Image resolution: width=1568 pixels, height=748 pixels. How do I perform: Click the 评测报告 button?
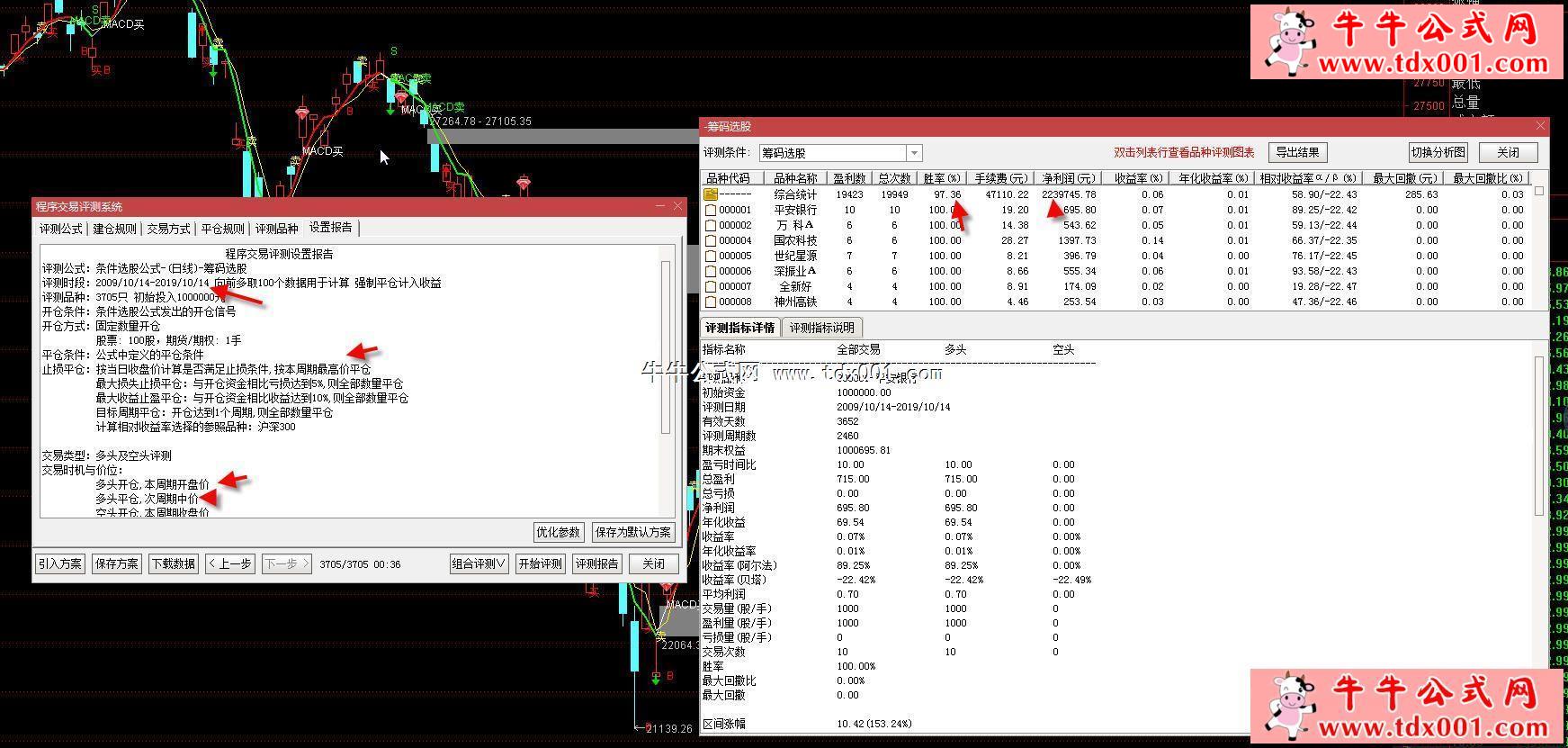[x=597, y=563]
